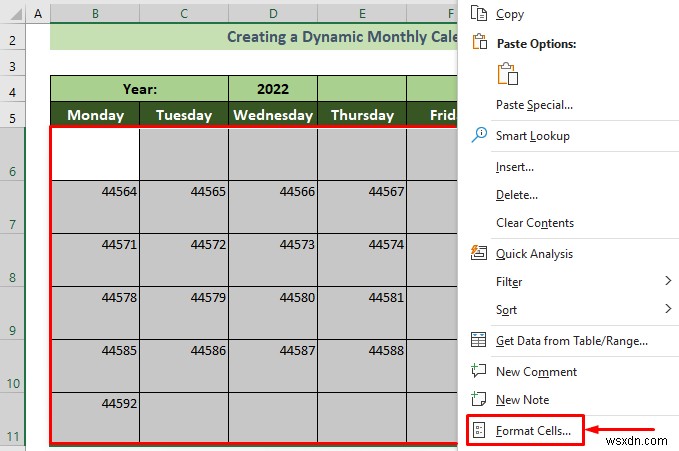Click the Year: label cell

coord(139,89)
